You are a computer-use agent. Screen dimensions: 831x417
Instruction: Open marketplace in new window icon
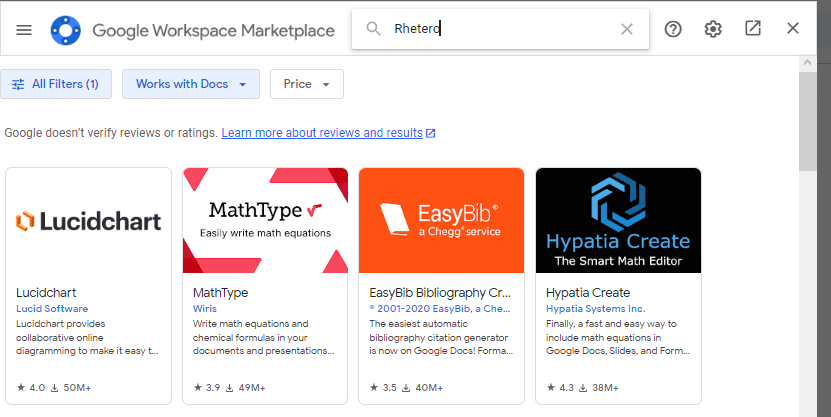coord(753,28)
